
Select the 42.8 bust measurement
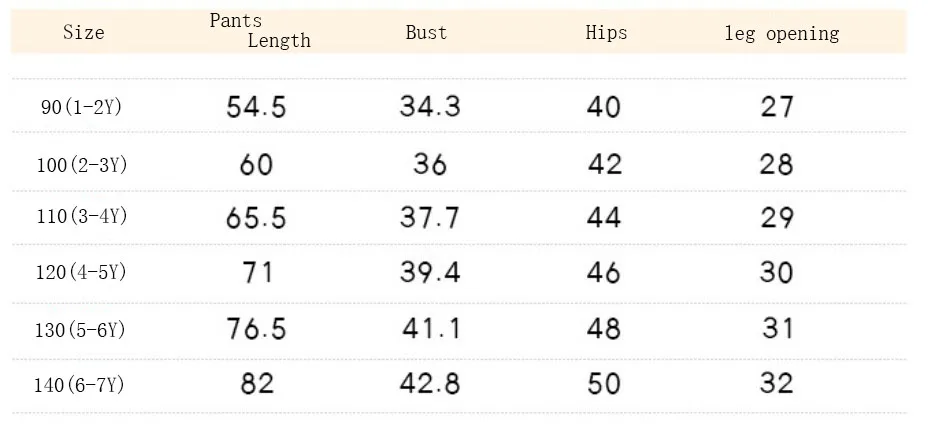[430, 384]
